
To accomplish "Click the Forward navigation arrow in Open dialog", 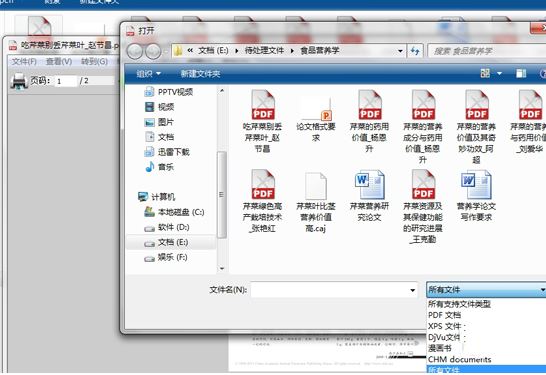I will coord(153,52).
